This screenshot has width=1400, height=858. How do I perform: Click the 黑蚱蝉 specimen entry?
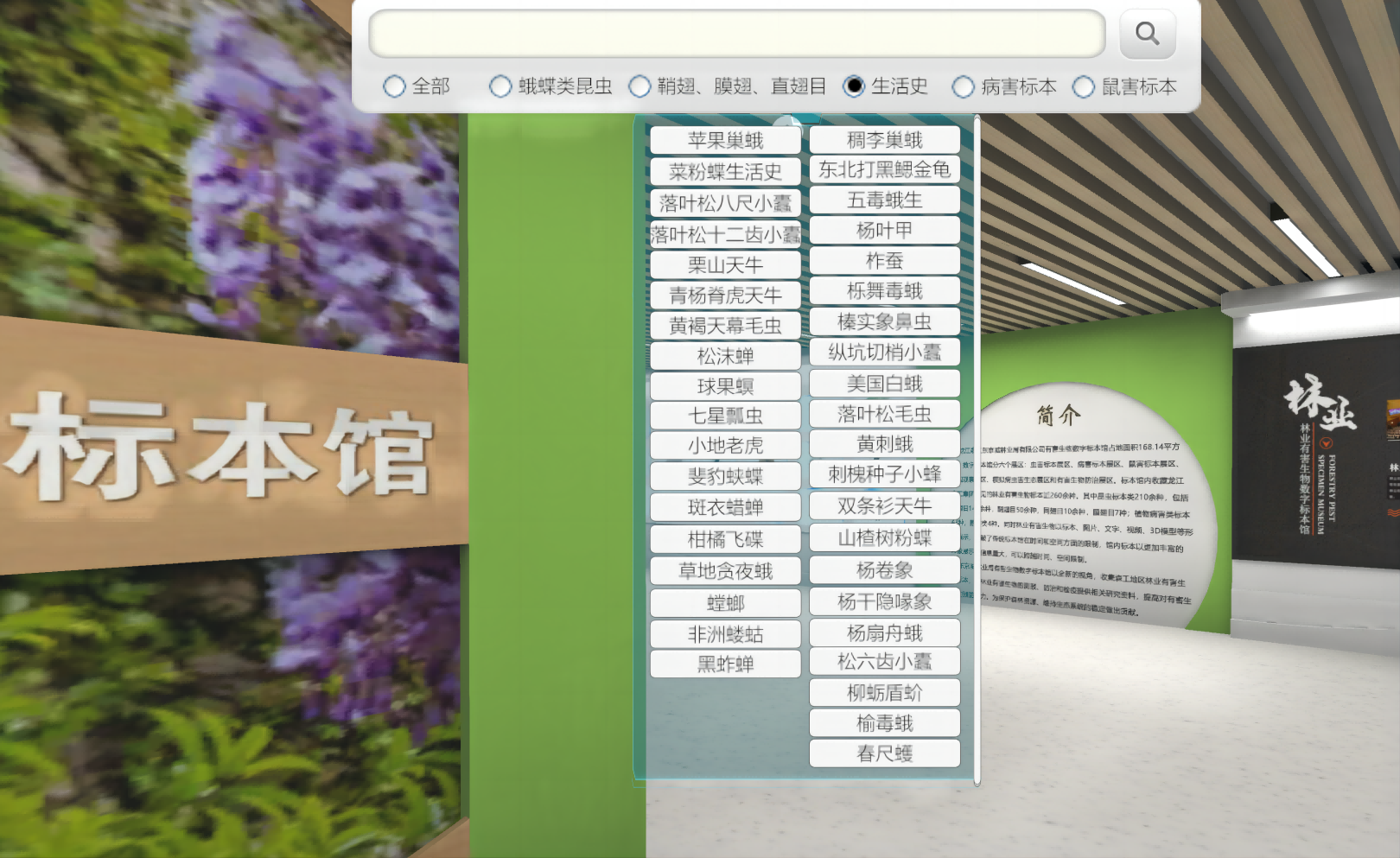point(726,664)
